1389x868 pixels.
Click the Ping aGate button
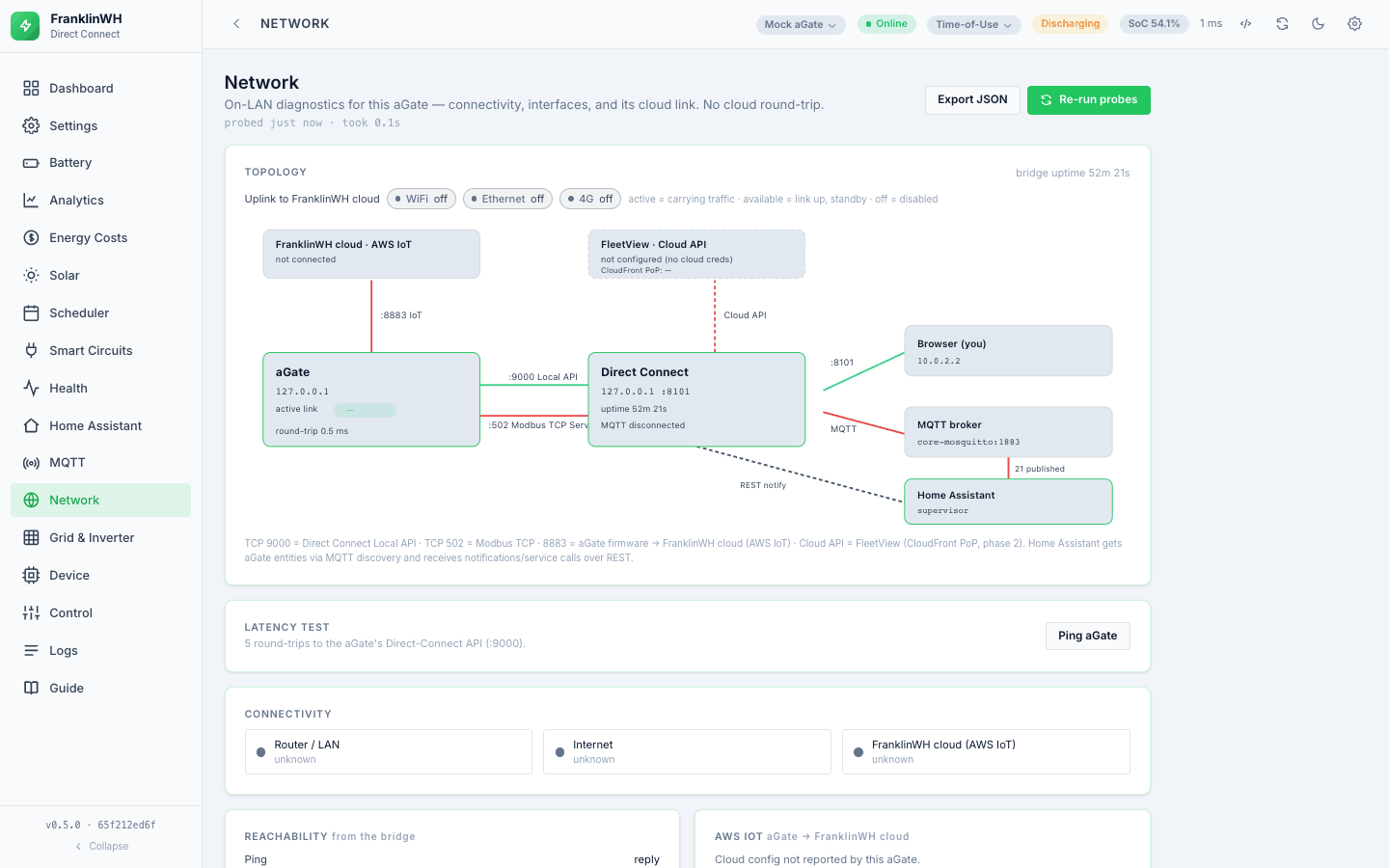click(x=1087, y=637)
